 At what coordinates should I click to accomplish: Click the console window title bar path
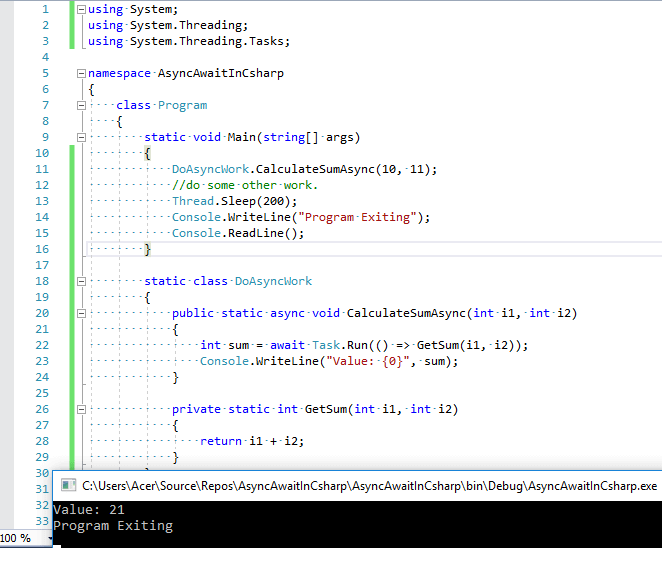click(x=370, y=486)
